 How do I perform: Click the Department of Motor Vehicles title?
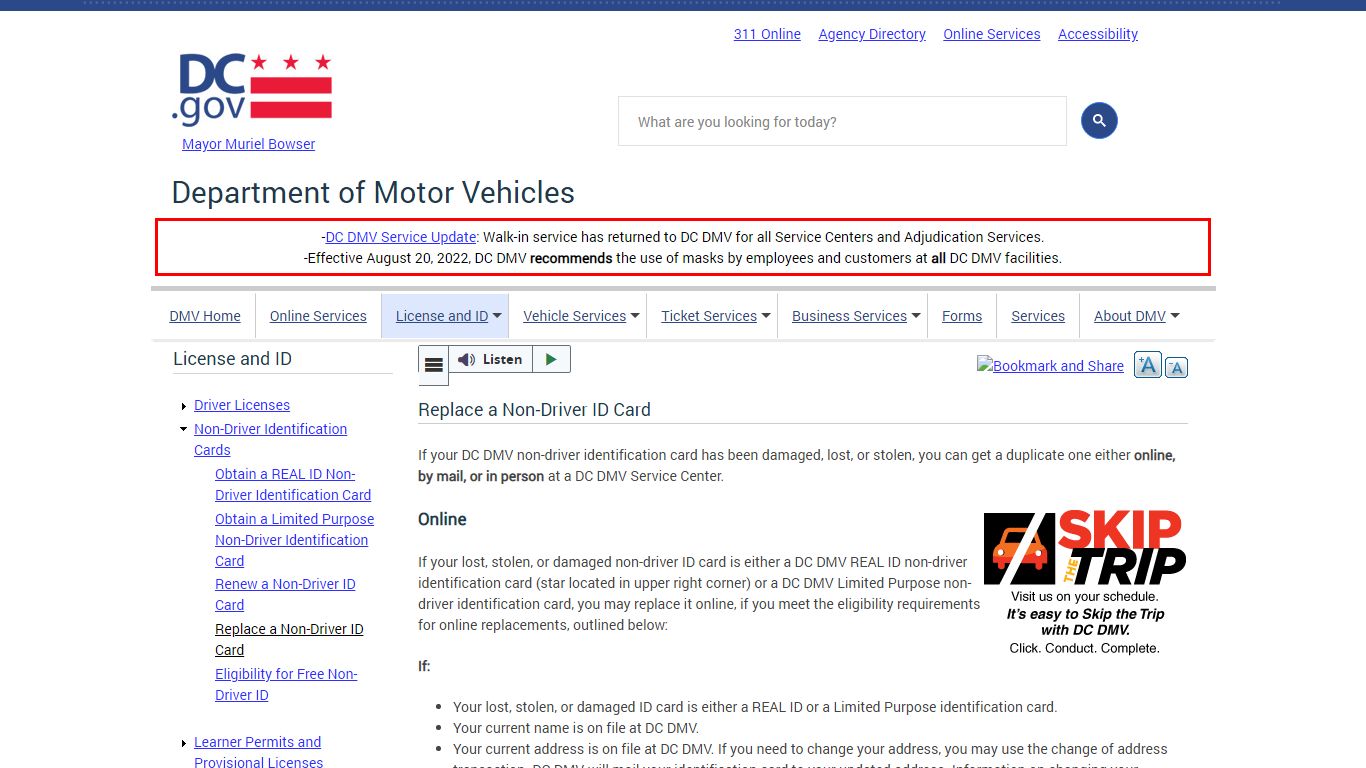tap(373, 192)
